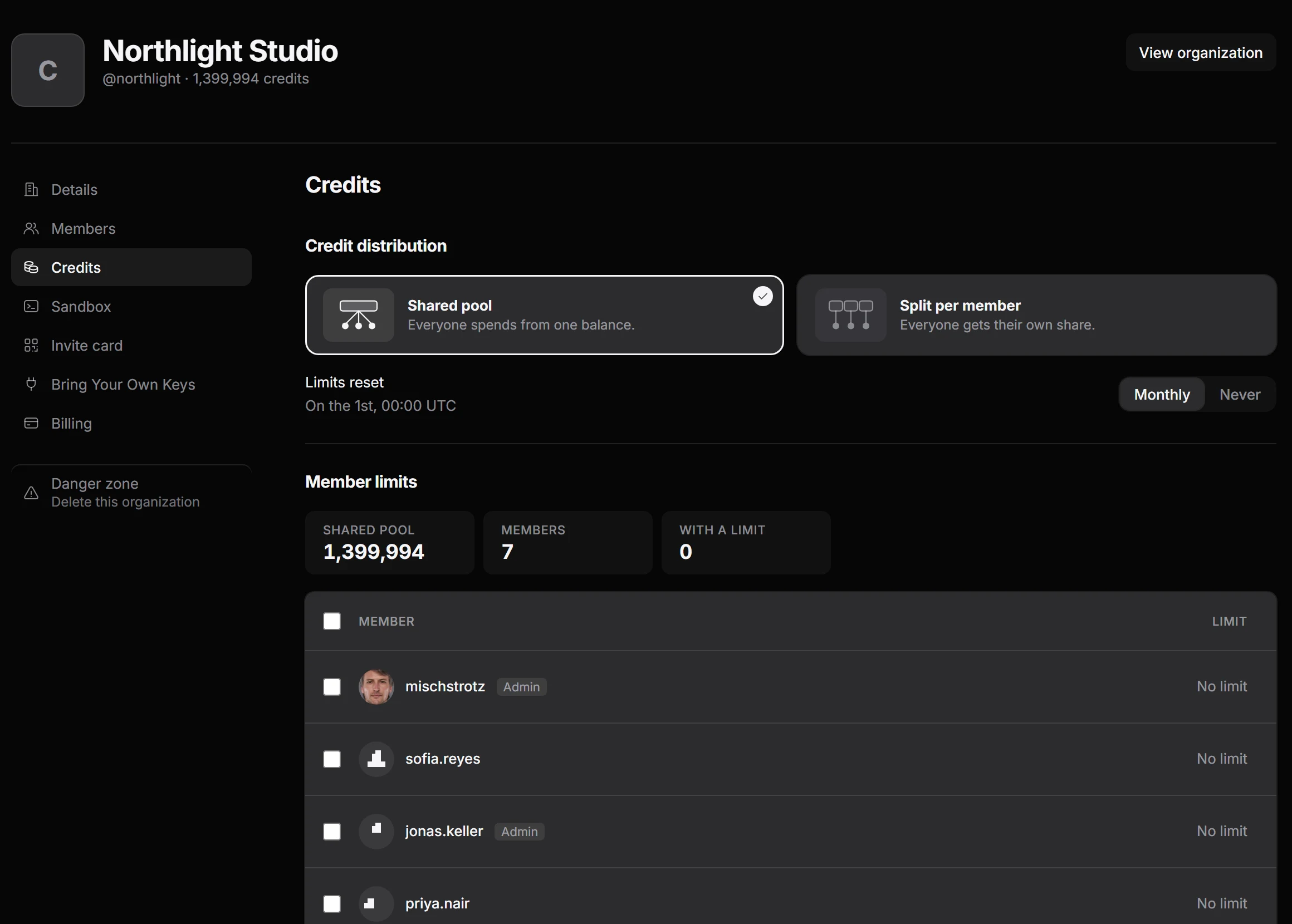Click priya.nair's No limit value

pyautogui.click(x=1221, y=903)
